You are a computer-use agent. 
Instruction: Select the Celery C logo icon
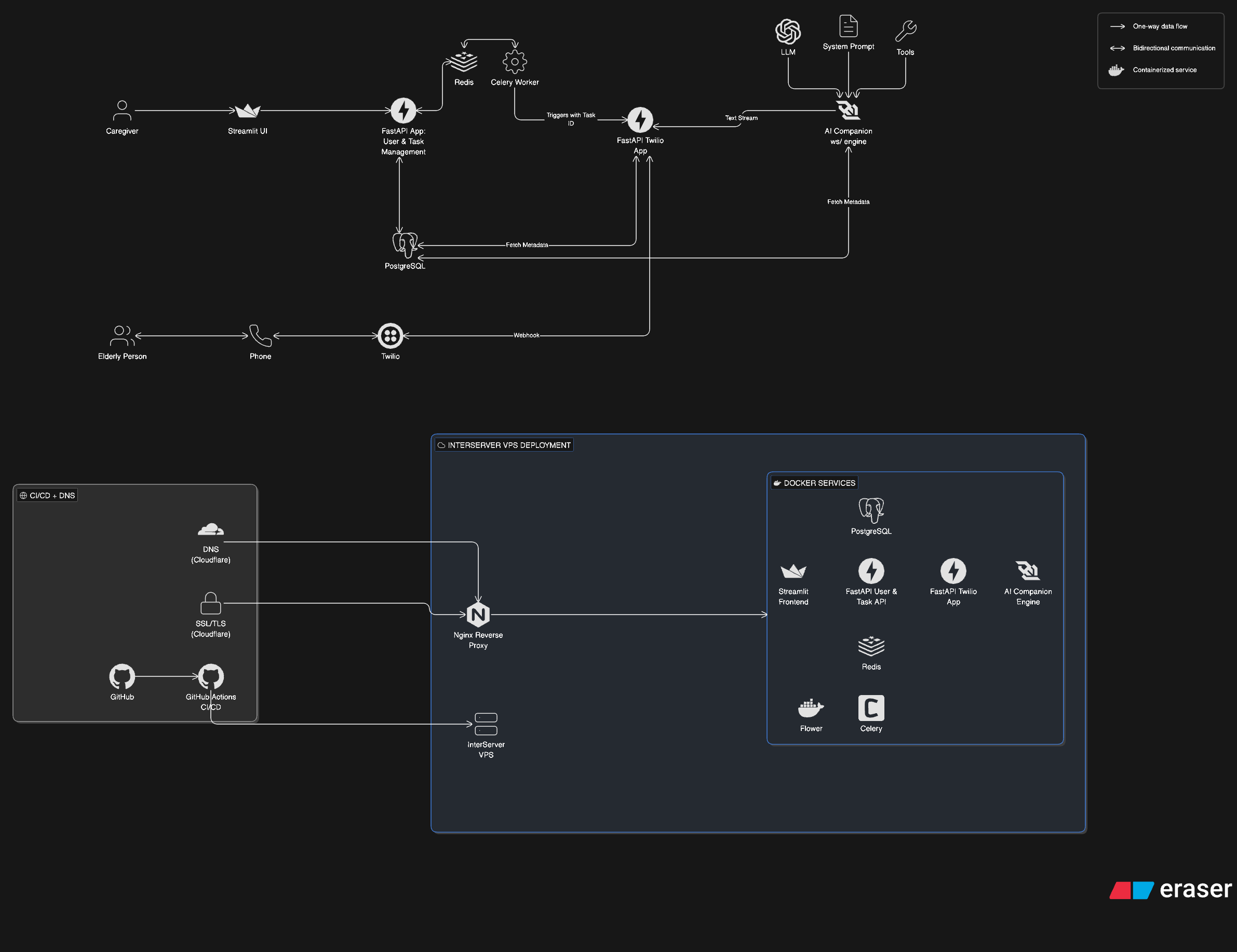pyautogui.click(x=871, y=708)
